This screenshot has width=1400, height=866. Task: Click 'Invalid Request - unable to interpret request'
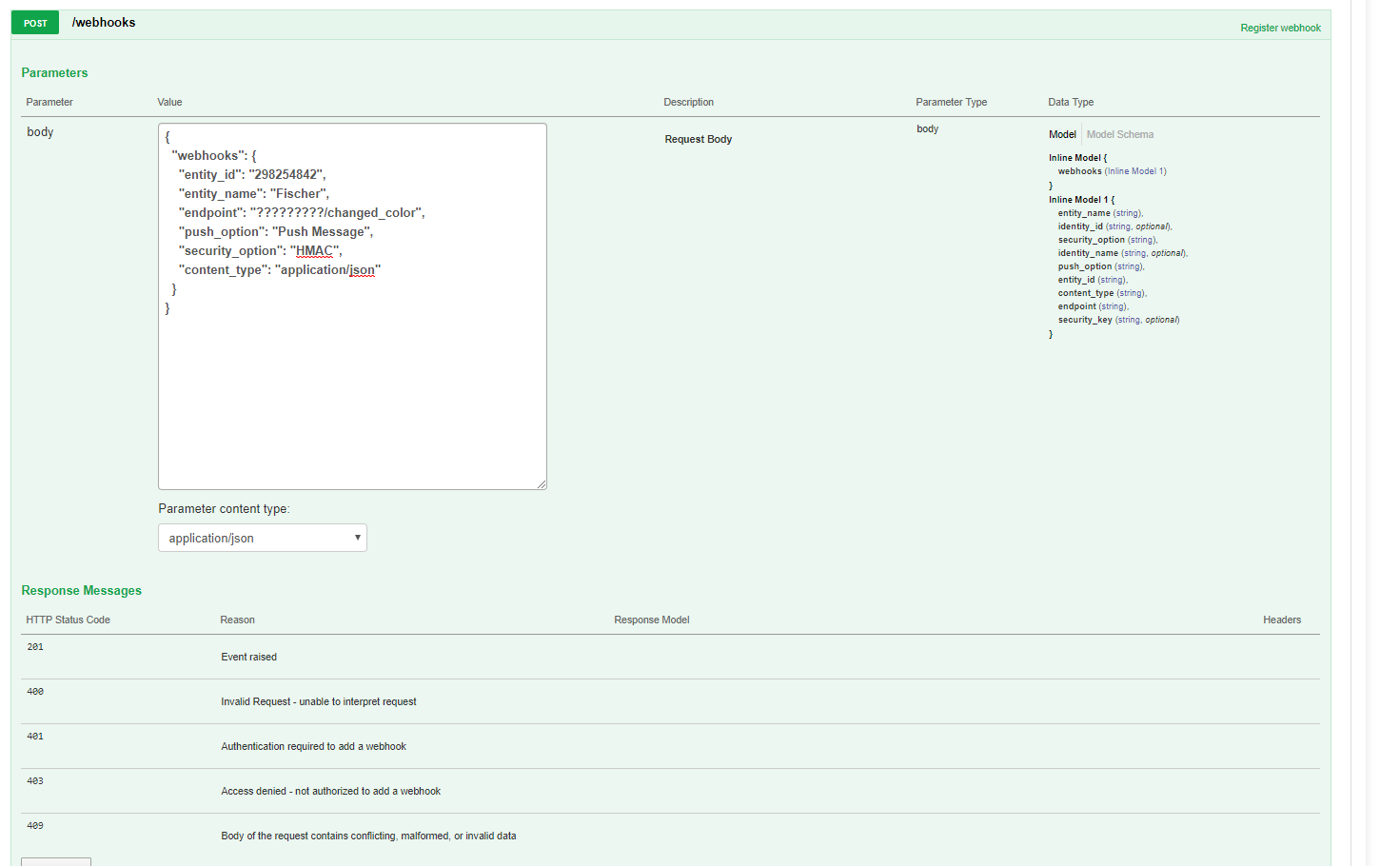click(319, 702)
